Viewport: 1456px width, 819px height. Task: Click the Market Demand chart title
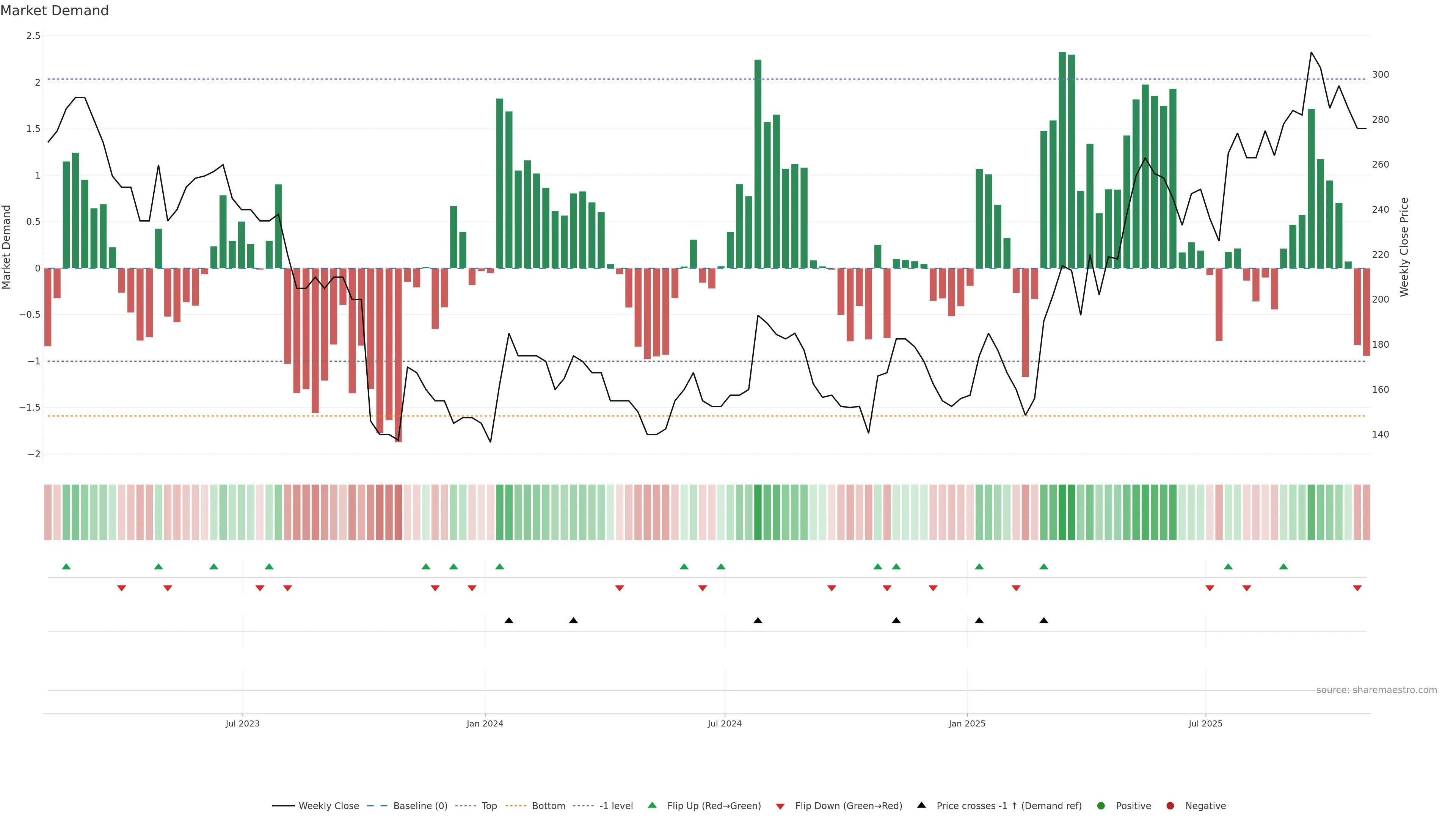[54, 11]
